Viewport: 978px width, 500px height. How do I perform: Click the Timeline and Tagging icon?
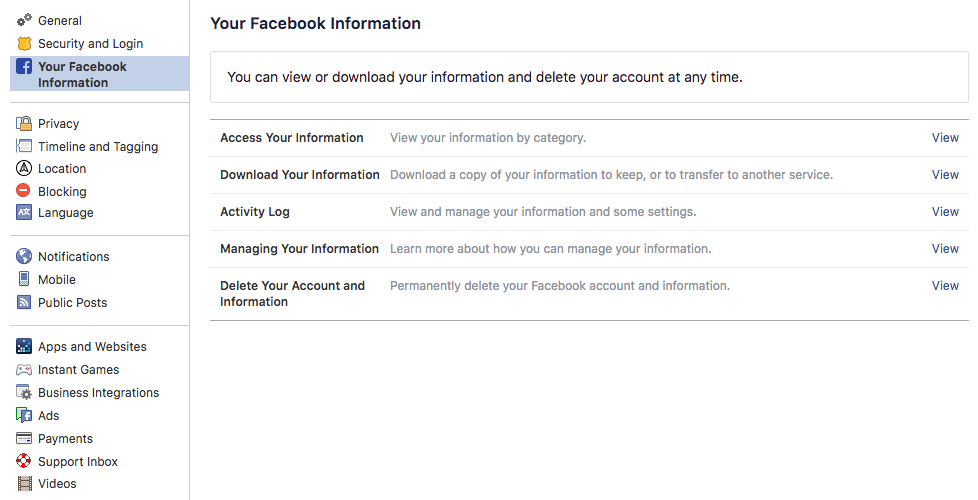coord(24,147)
